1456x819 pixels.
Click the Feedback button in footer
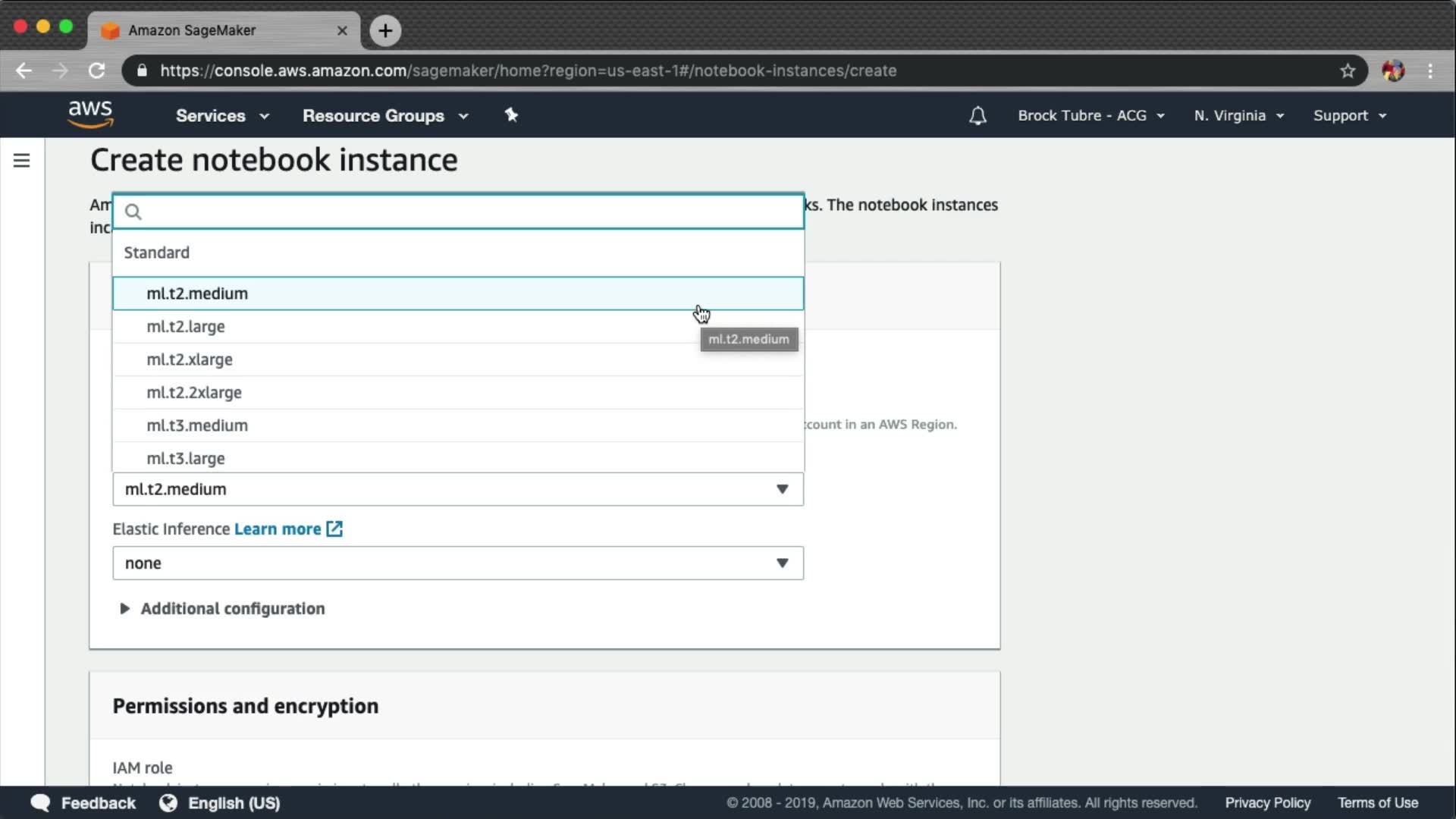tap(83, 803)
